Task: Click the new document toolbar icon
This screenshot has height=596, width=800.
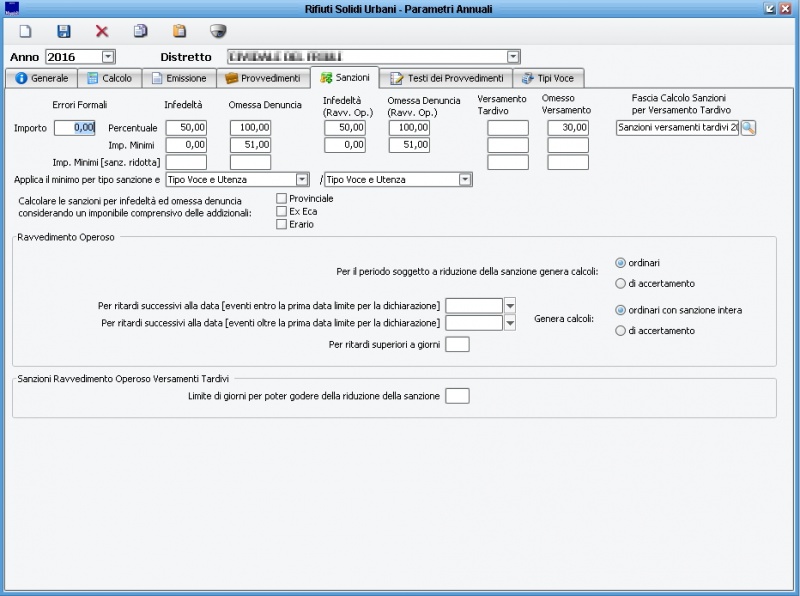Action: [x=26, y=31]
